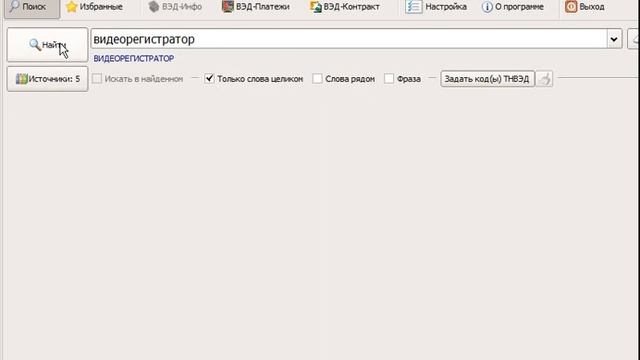Click into the search text field

pyautogui.click(x=349, y=39)
